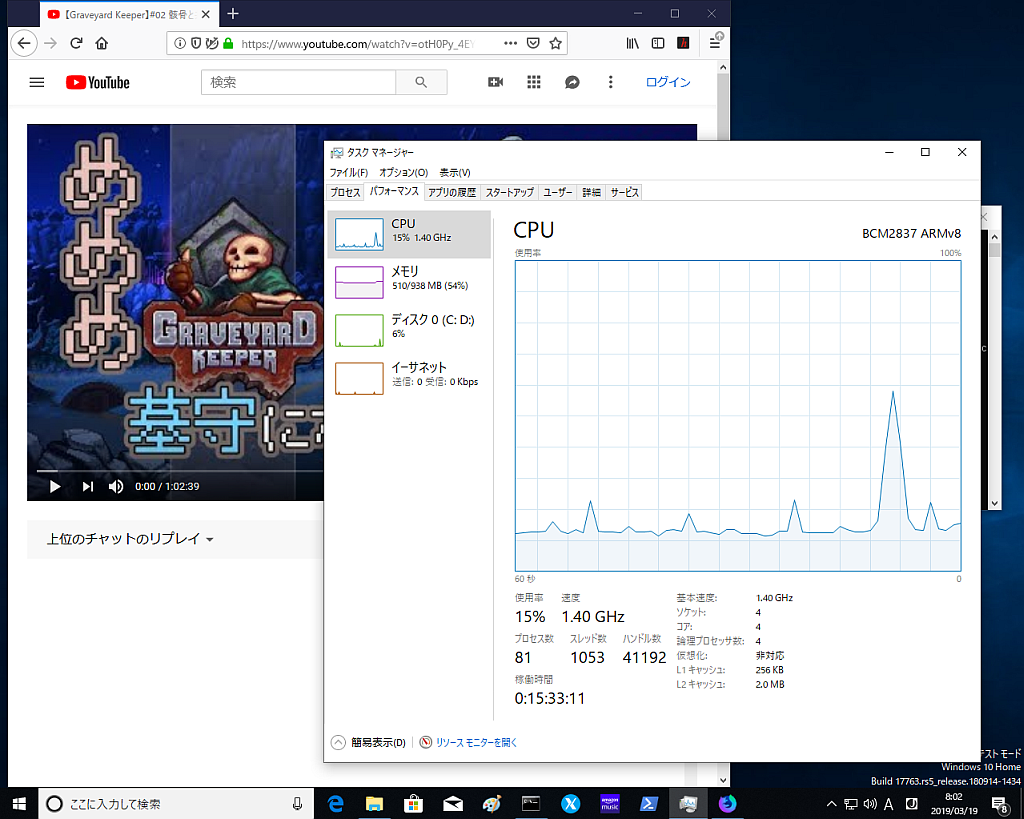Close the Graveyard Keeper browser tab
Image resolution: width=1024 pixels, height=819 pixels.
[206, 14]
